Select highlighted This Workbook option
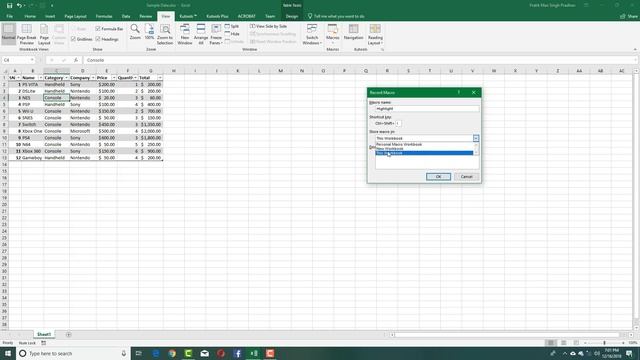The width and height of the screenshot is (640, 360). pos(424,153)
